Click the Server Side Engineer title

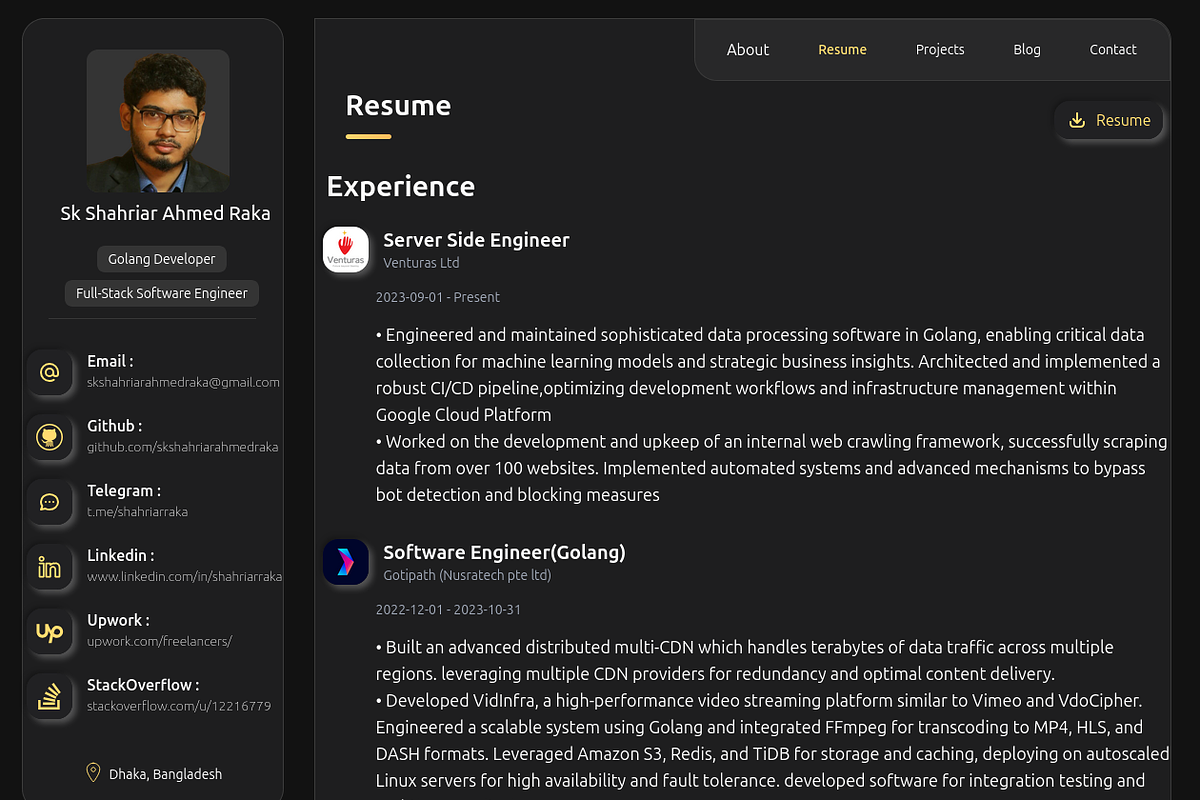[476, 240]
